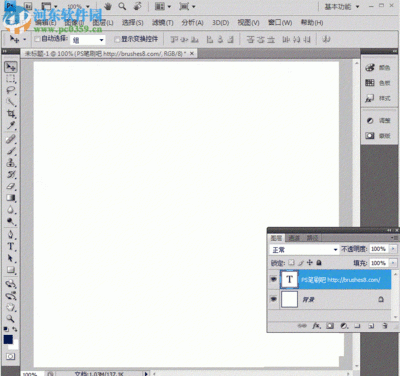Screen dimensions: 400x376
Task: Switch to the Channels tab
Action: coord(294,238)
